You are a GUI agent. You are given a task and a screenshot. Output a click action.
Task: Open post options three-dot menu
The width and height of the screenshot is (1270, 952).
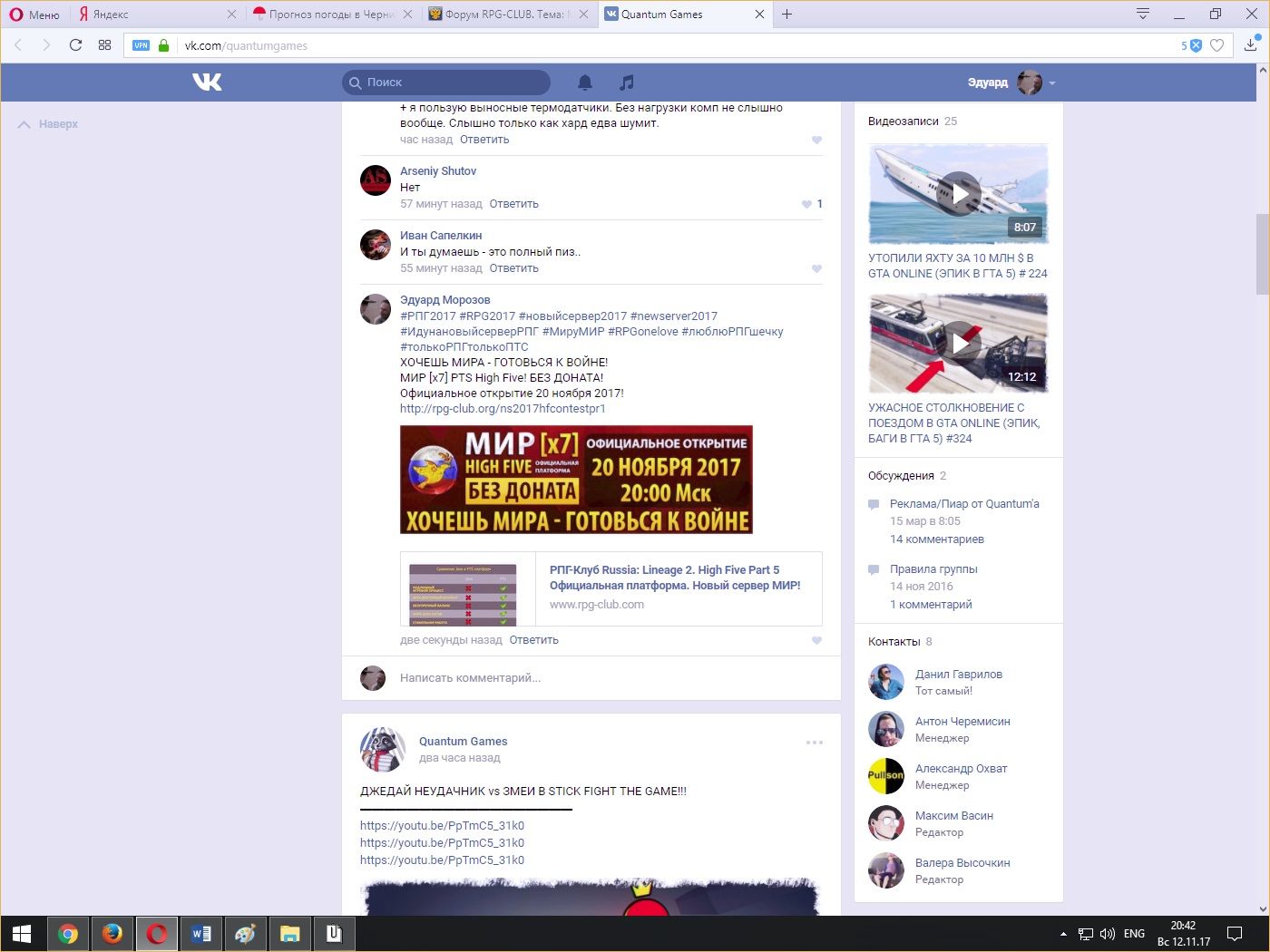tap(814, 743)
